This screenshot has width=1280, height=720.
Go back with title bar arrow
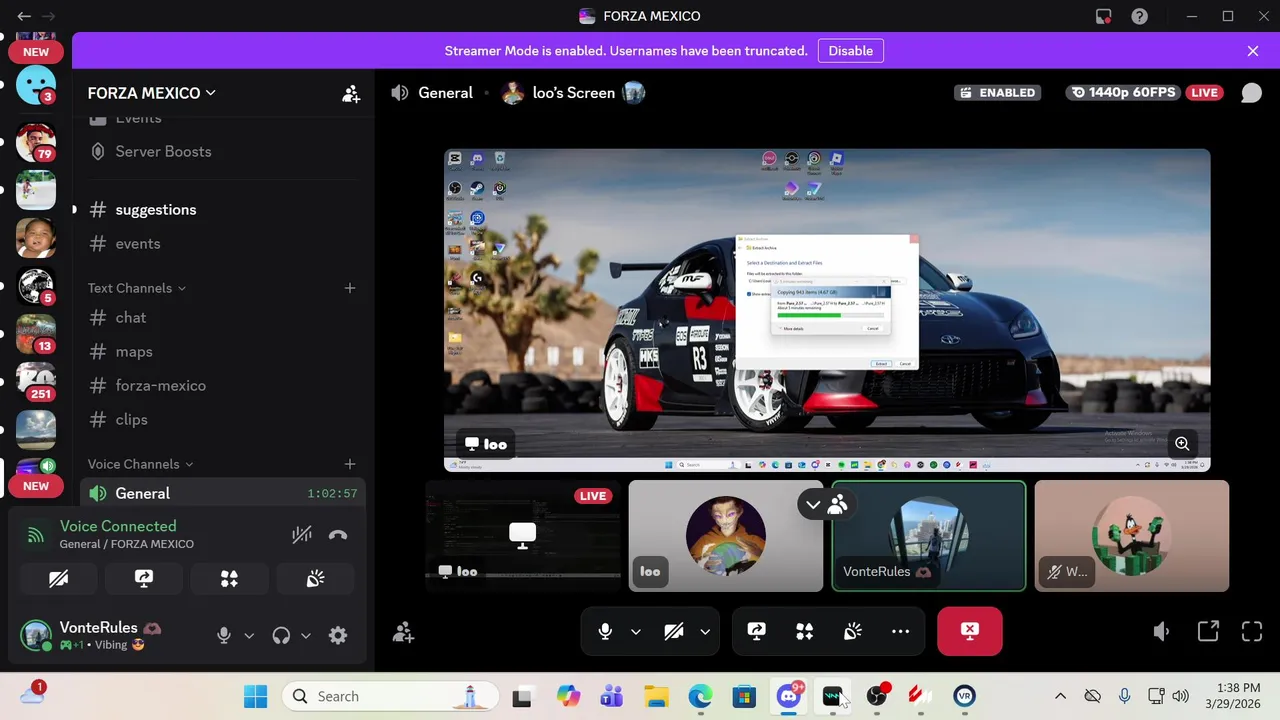point(24,16)
